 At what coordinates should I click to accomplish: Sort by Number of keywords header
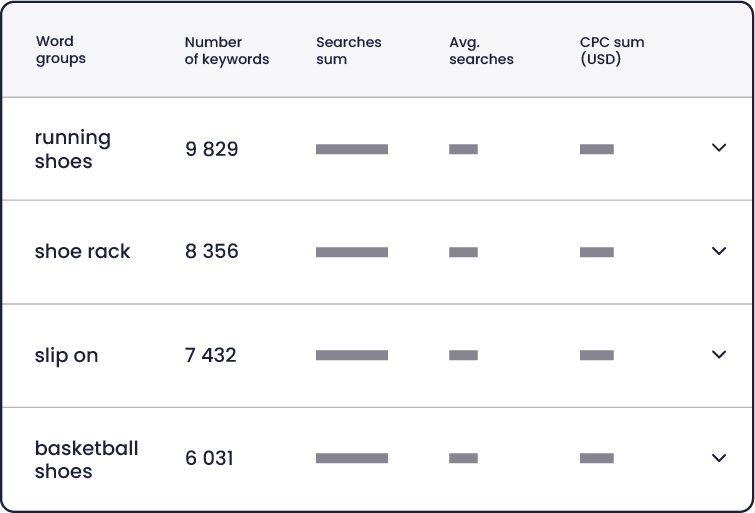(x=227, y=51)
